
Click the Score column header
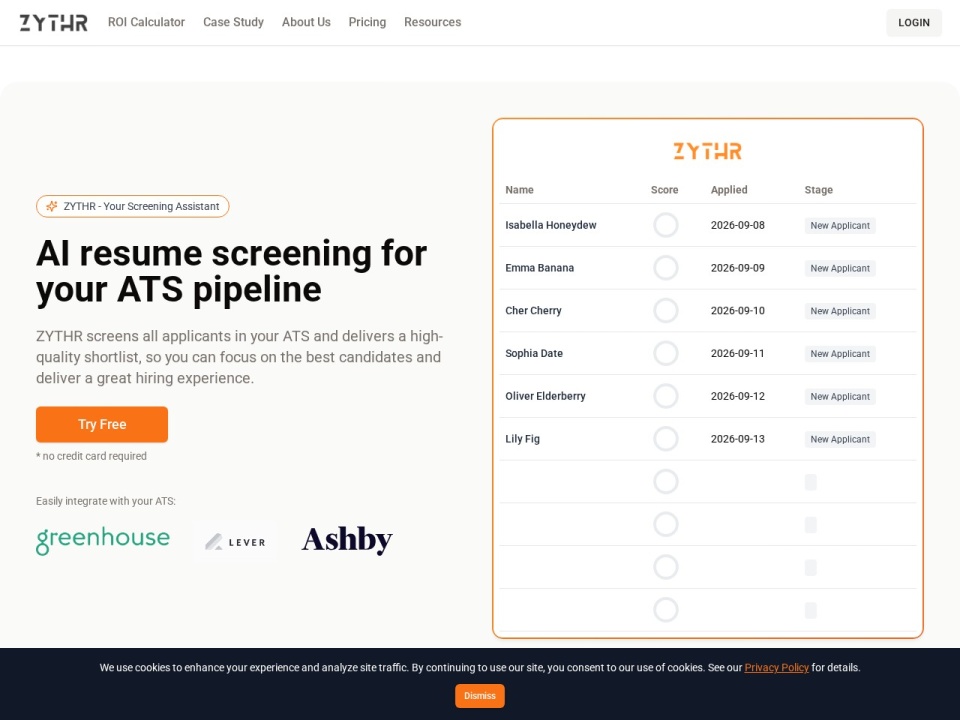pyautogui.click(x=664, y=190)
